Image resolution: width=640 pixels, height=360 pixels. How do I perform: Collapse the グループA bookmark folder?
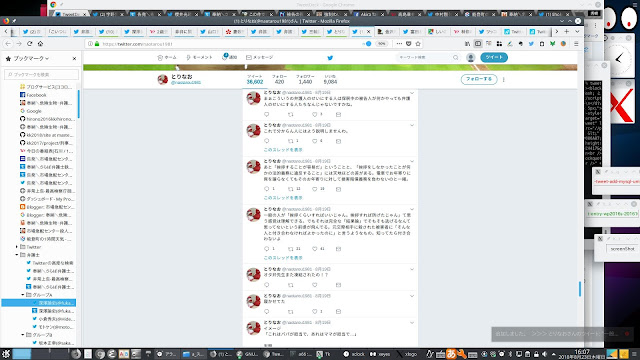click(x=23, y=295)
